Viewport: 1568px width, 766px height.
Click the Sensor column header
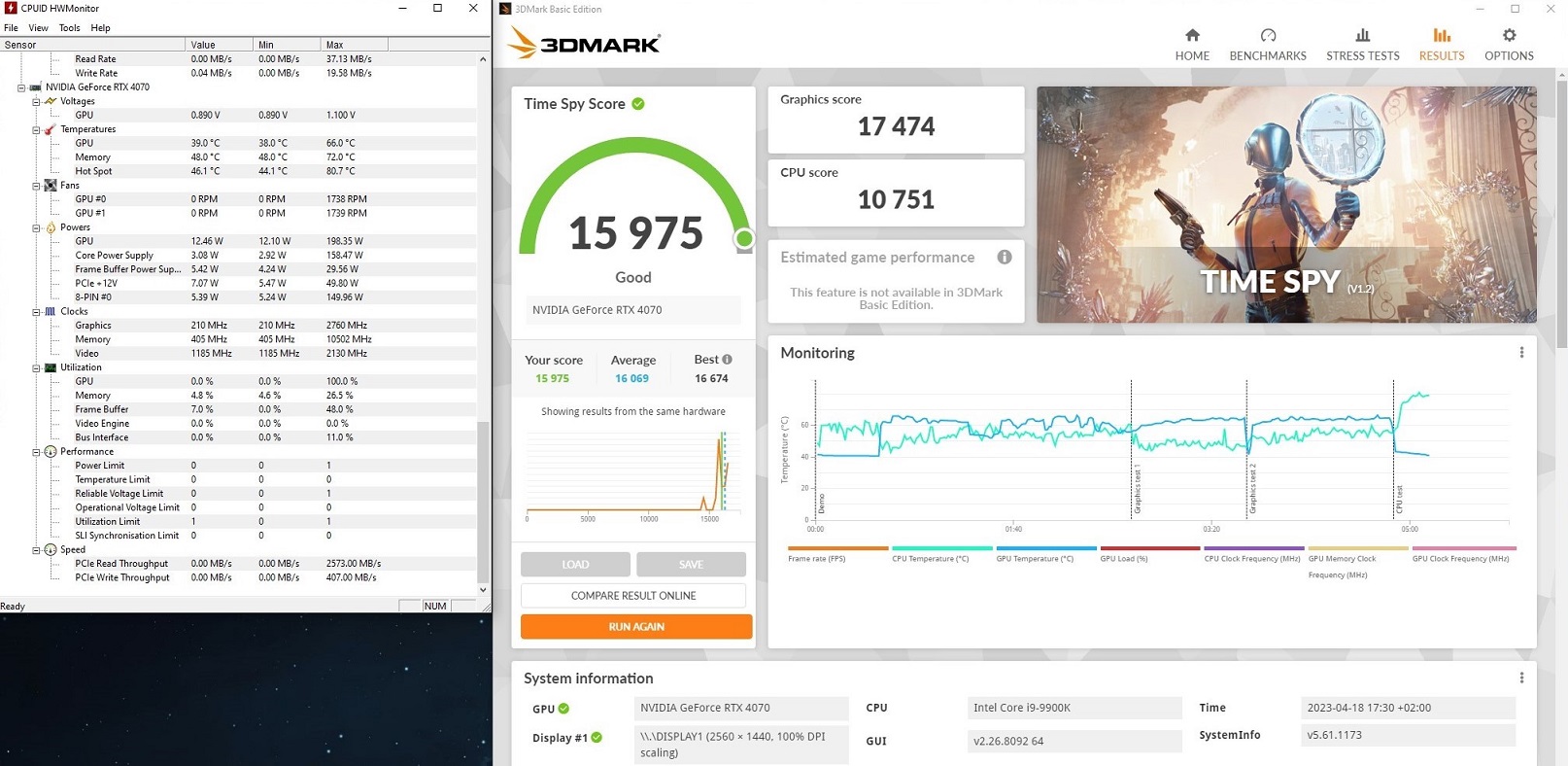pyautogui.click(x=92, y=45)
